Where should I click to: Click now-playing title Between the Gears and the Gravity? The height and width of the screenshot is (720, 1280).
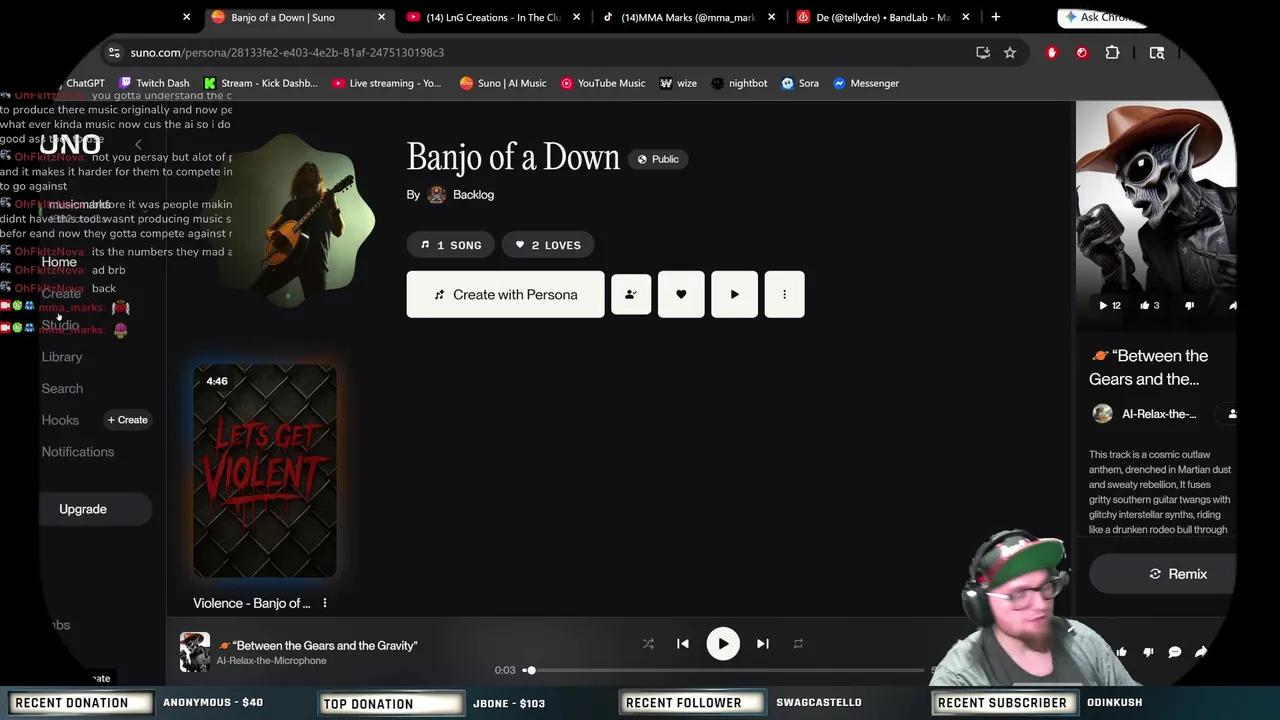(x=318, y=646)
